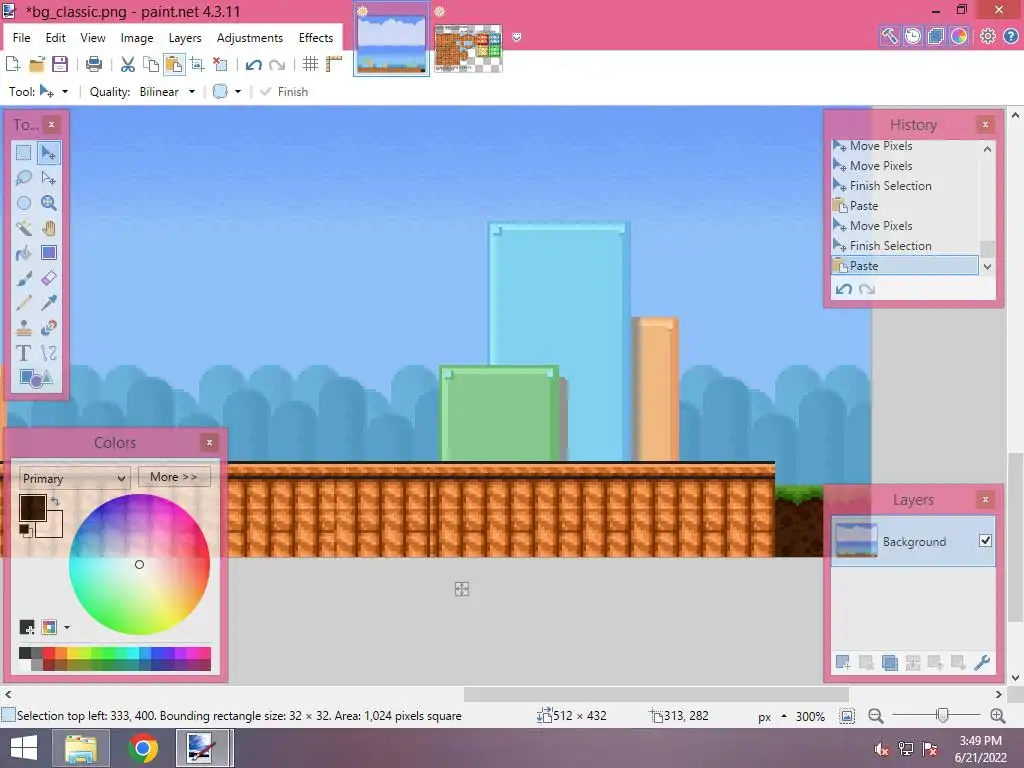Image resolution: width=1024 pixels, height=768 pixels.
Task: Add new layer in Layers panel
Action: [x=843, y=662]
